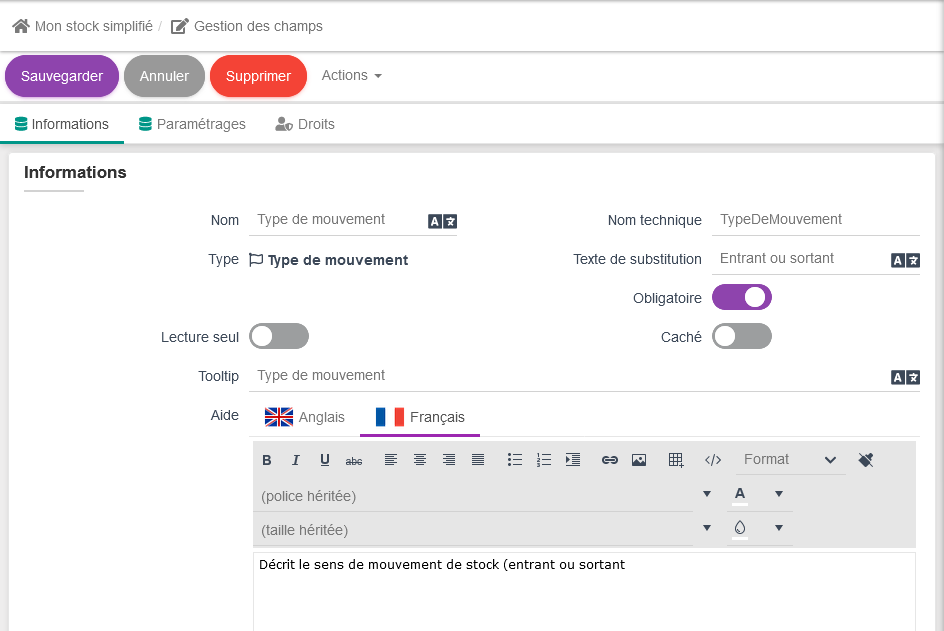Open the Format dropdown

[x=790, y=460]
